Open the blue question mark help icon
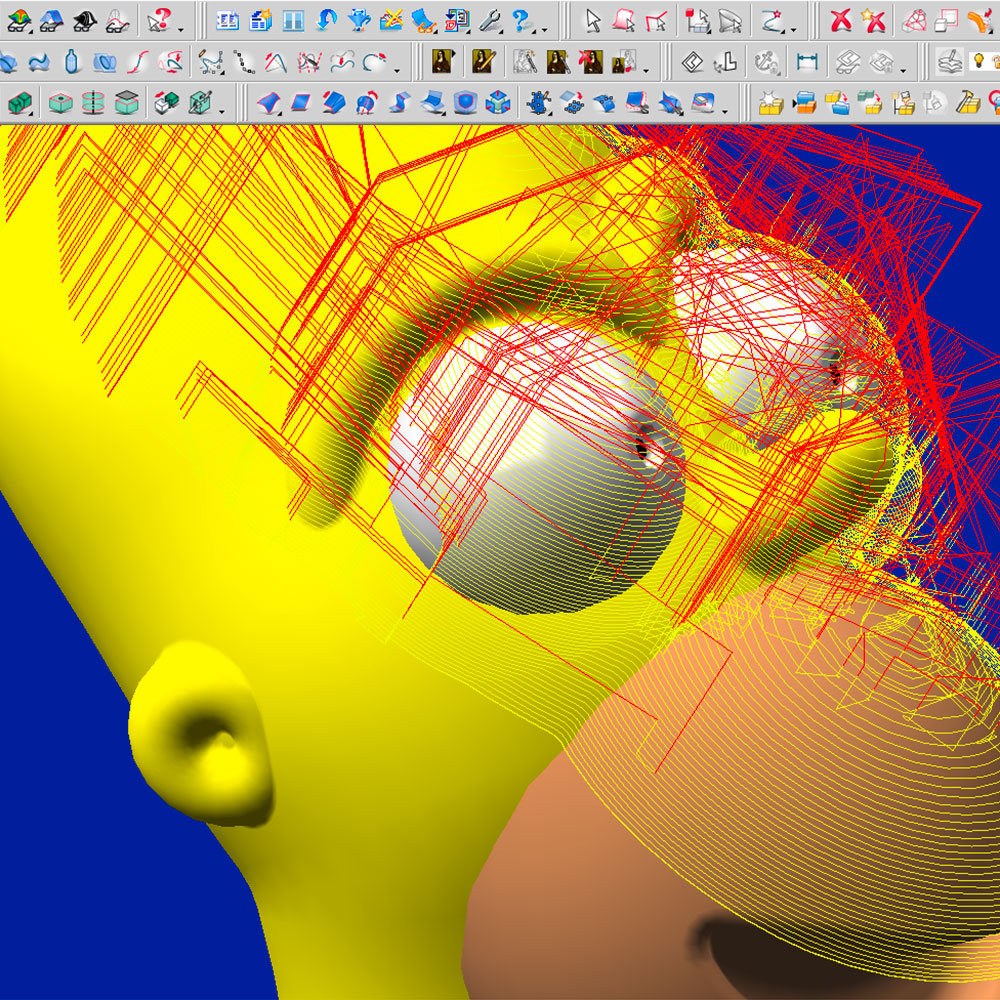The image size is (1000, 1000). coord(522,22)
